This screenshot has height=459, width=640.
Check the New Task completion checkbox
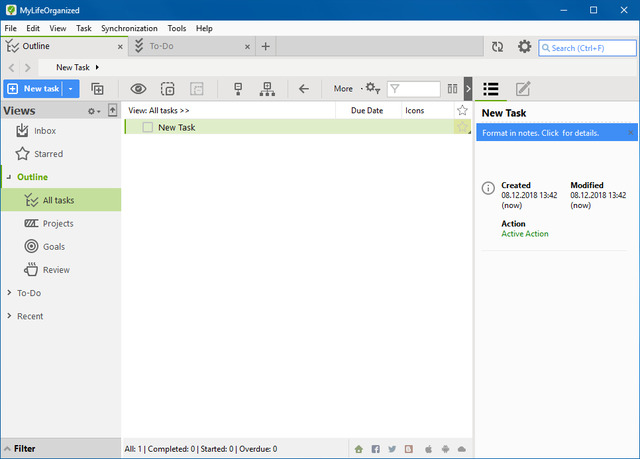(148, 127)
